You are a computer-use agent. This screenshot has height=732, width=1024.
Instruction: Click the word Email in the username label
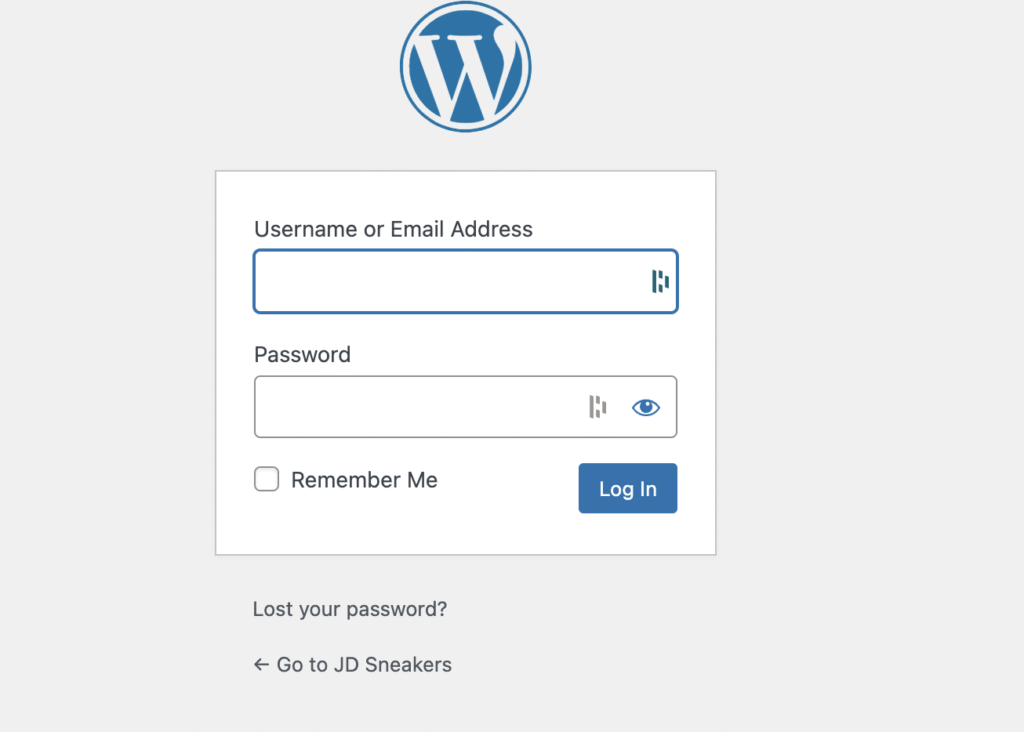click(417, 229)
